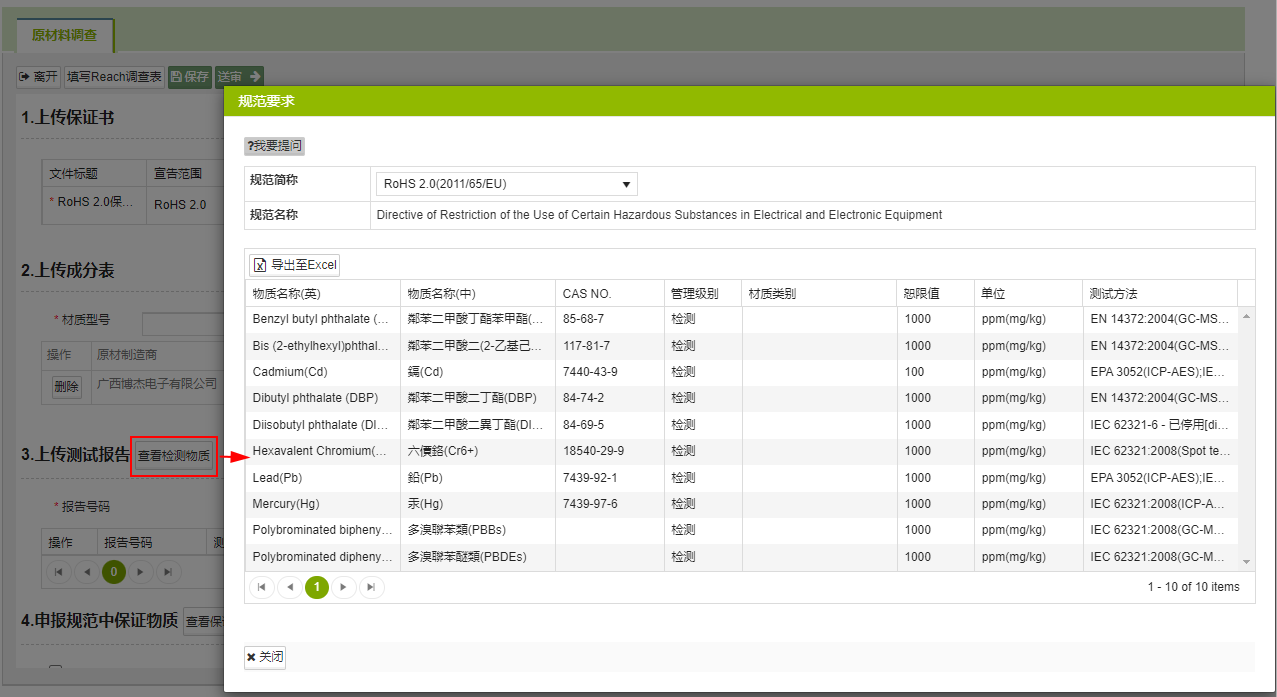
Task: Close the dialog with 关闭 button
Action: [x=265, y=657]
